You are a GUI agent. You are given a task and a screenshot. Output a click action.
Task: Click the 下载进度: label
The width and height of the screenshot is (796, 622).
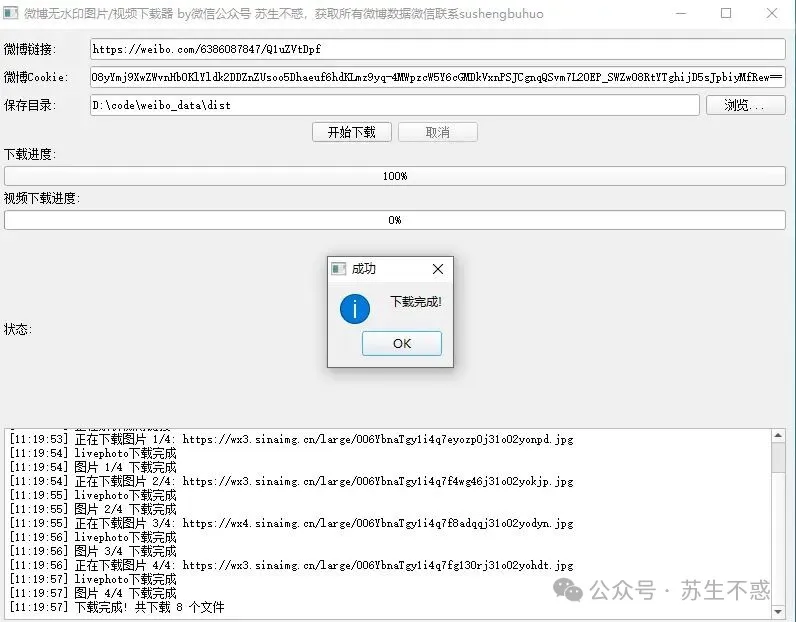click(x=29, y=154)
